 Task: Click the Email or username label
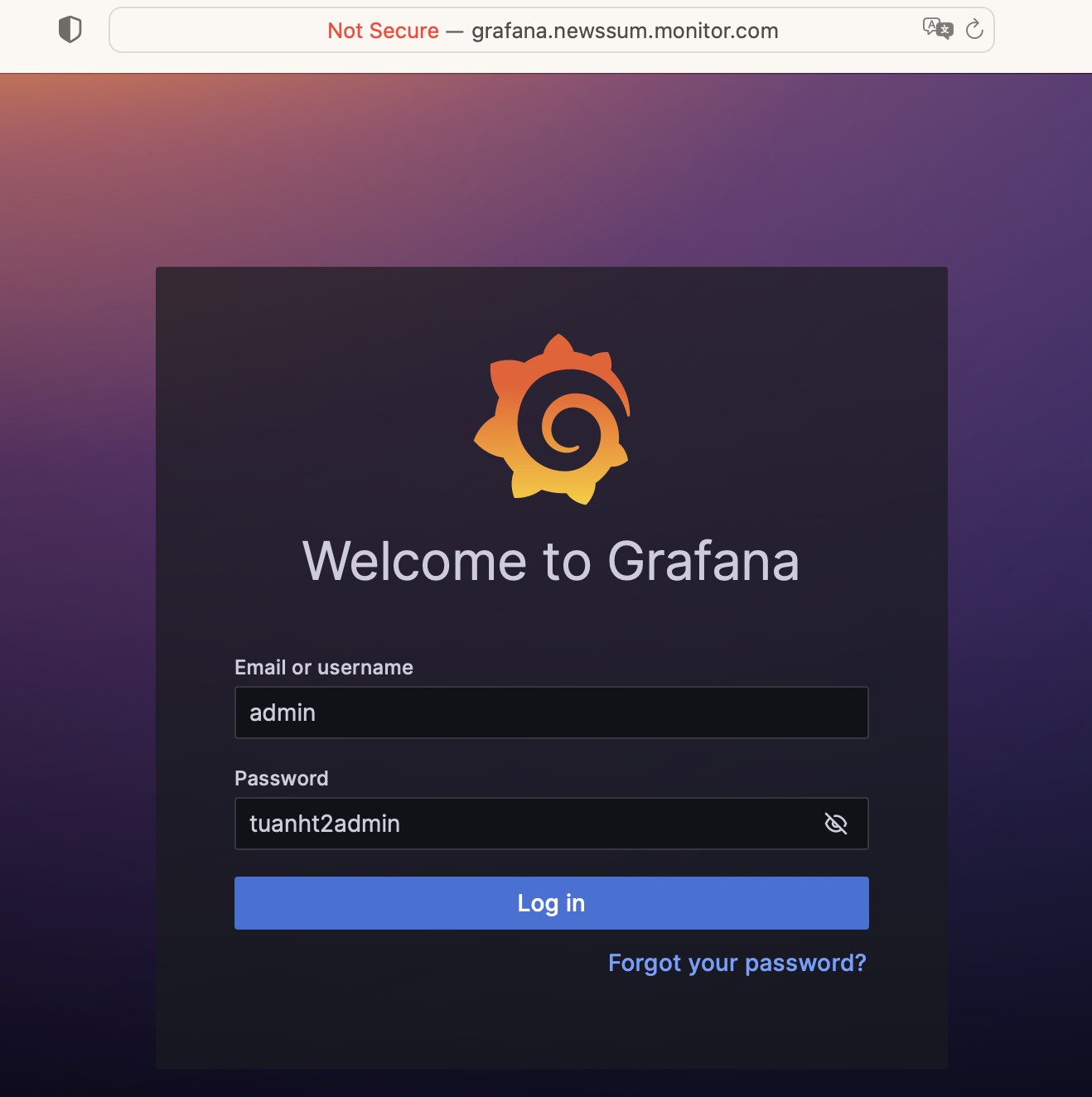324,667
